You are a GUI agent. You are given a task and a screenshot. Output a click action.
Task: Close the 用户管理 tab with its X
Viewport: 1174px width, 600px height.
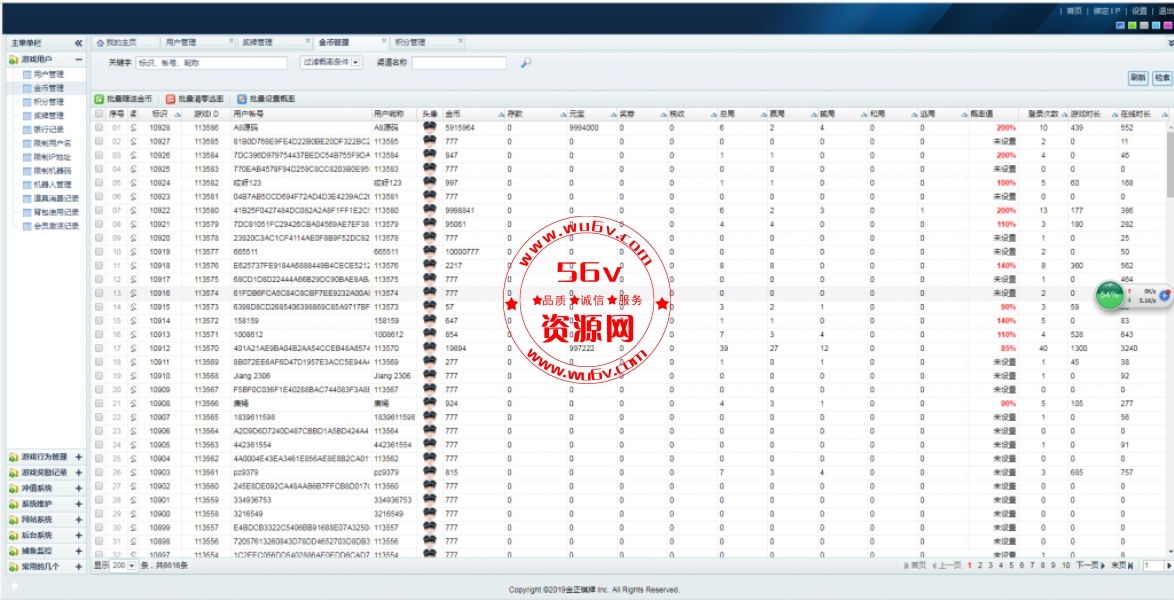tap(231, 41)
